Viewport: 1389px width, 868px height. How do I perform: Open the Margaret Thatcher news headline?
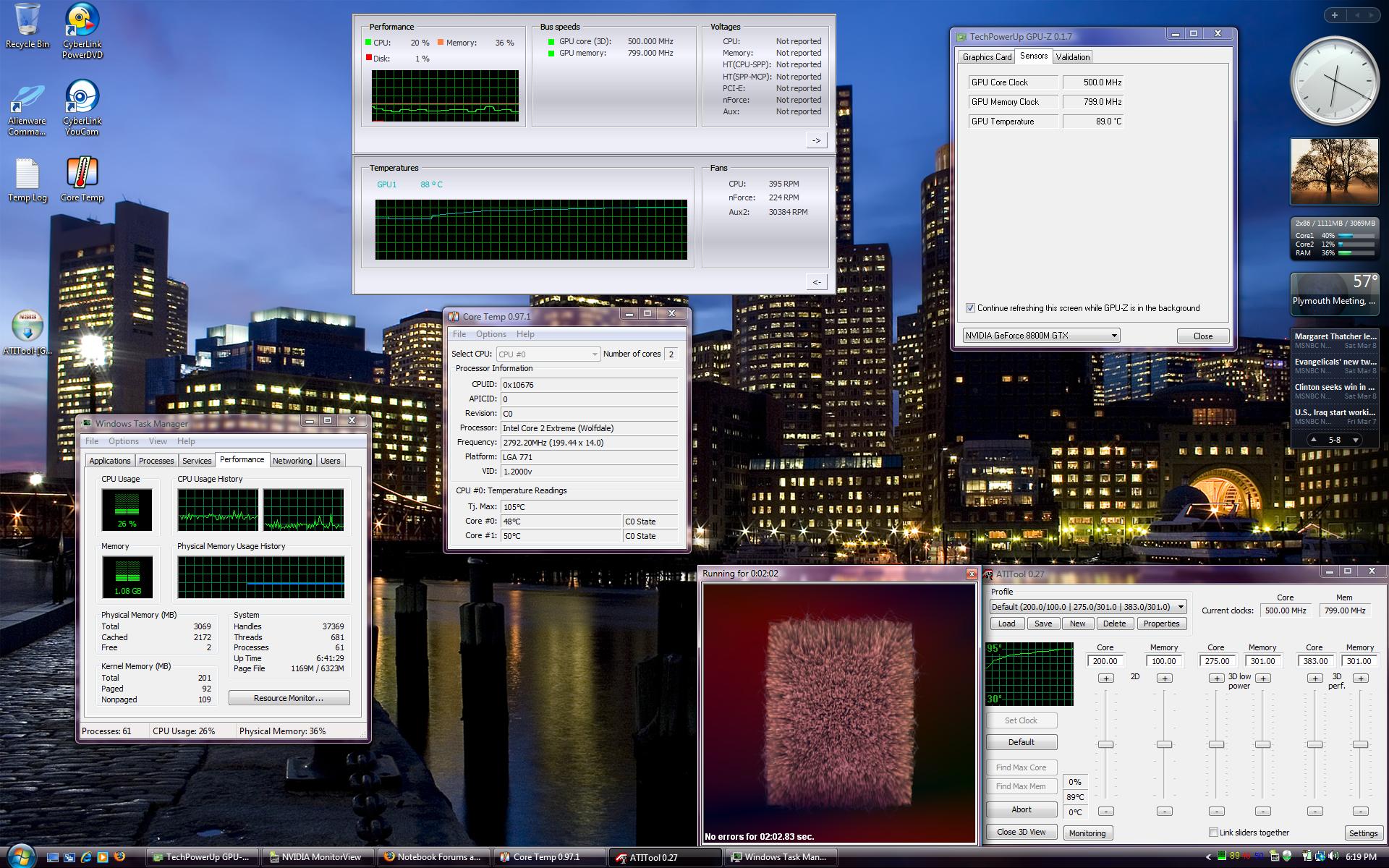[x=1335, y=336]
